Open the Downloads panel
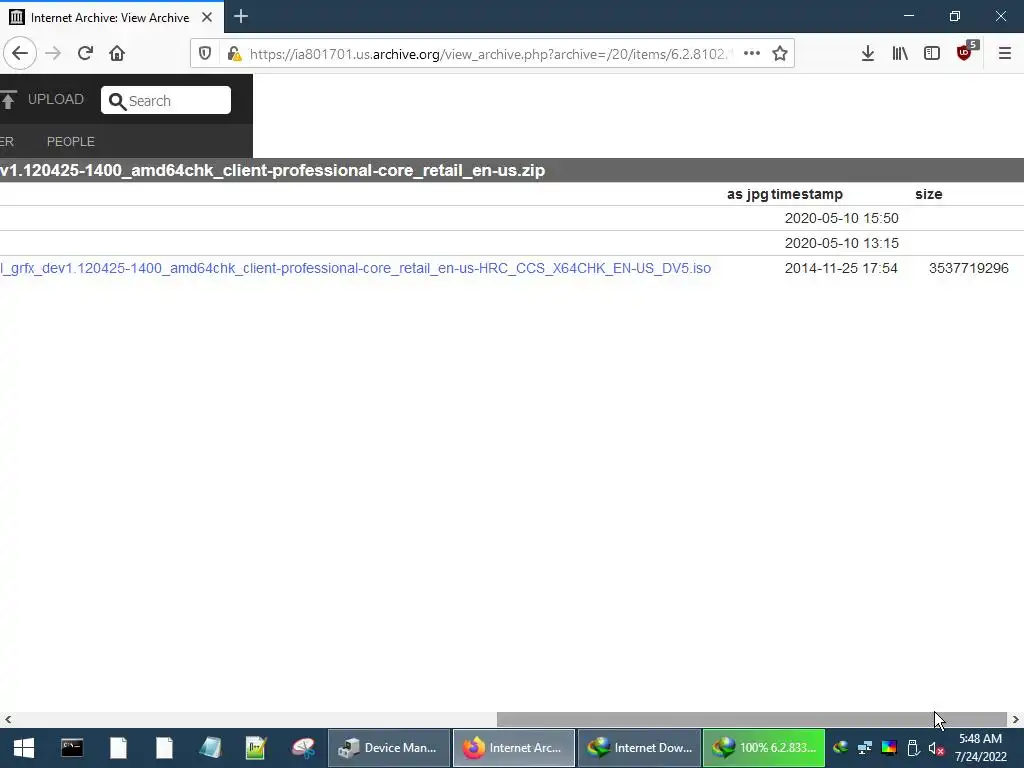The width and height of the screenshot is (1024, 768). (867, 54)
